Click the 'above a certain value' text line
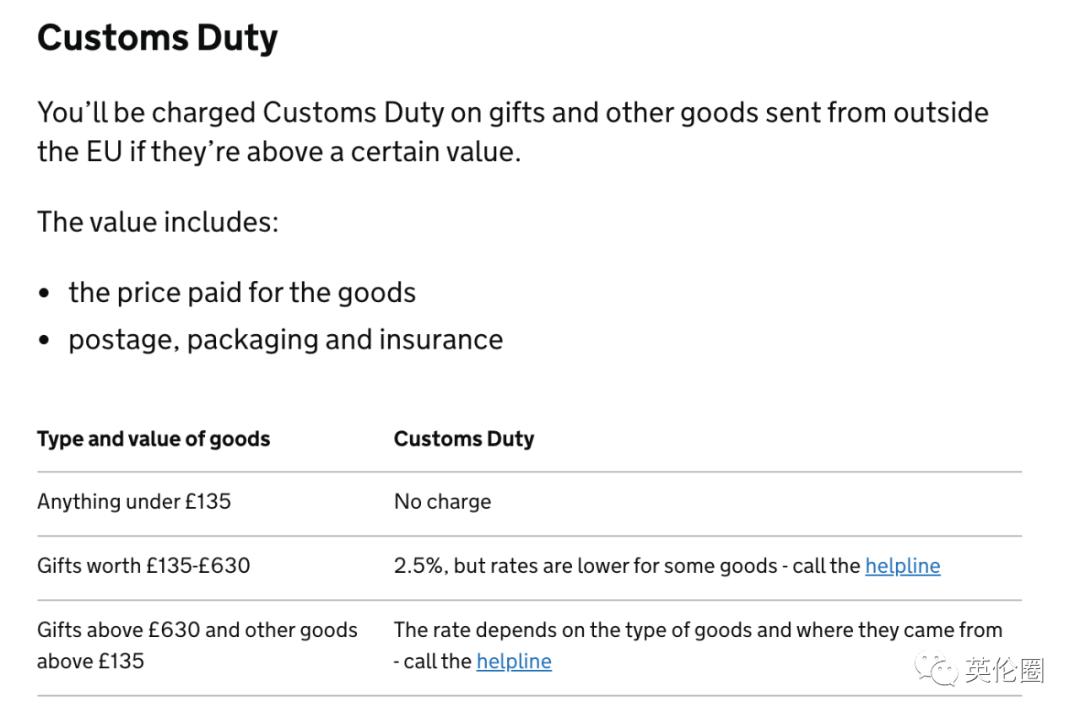This screenshot has width=1080, height=718. [279, 153]
